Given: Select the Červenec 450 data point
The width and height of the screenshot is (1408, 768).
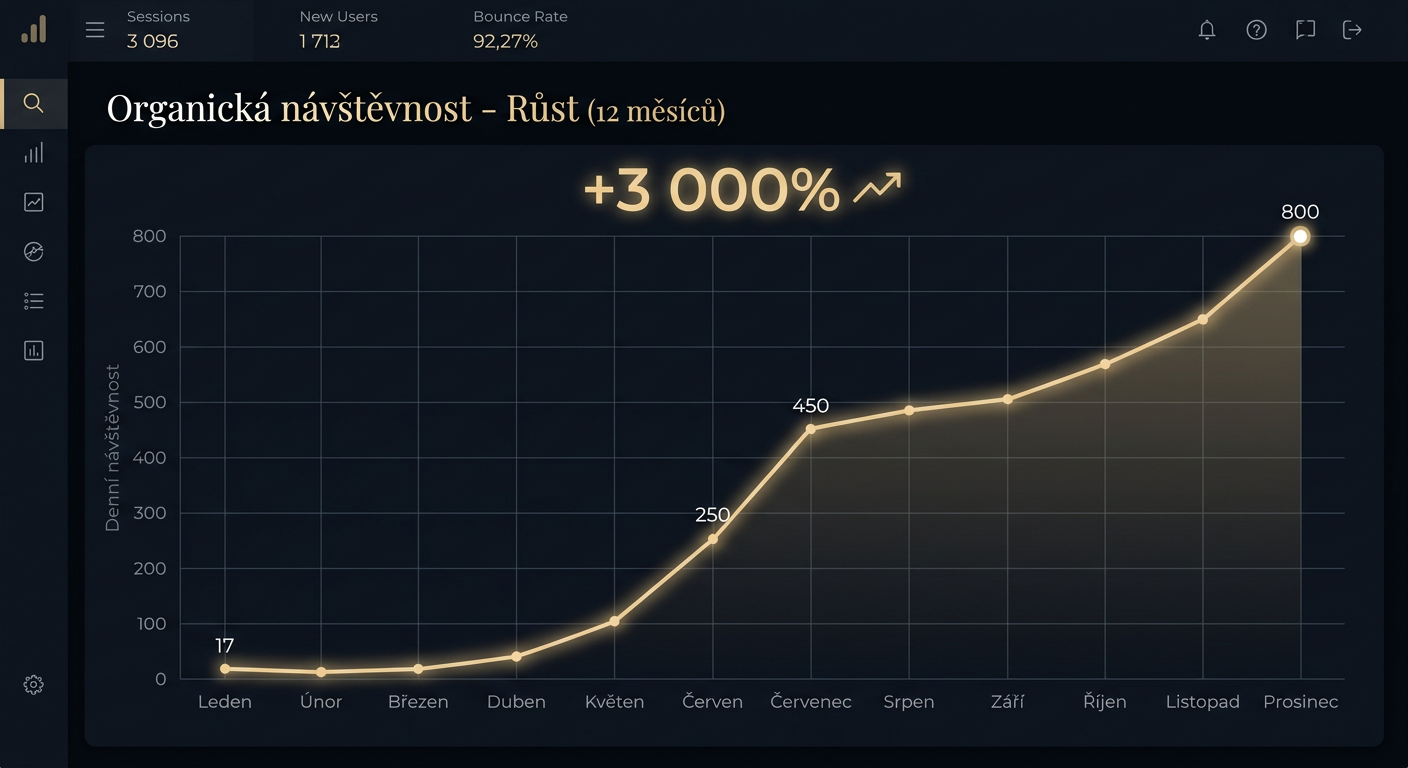Looking at the screenshot, I should click(x=811, y=431).
